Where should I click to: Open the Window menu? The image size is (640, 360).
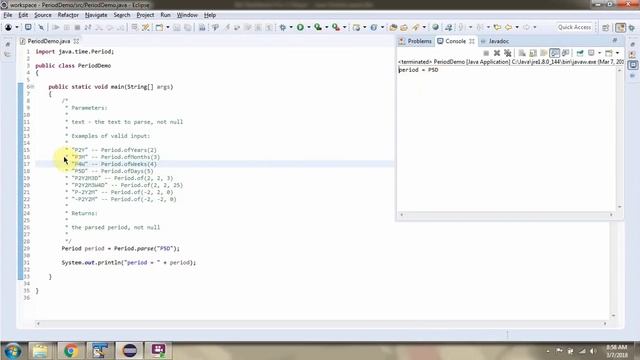[187, 15]
